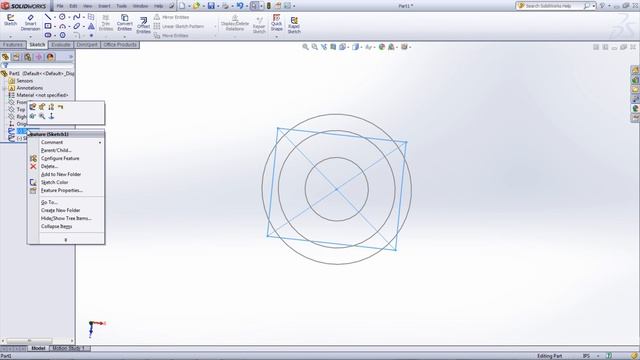Screen dimensions: 640x360
Task: Open the View menu
Action: [x=87, y=6]
